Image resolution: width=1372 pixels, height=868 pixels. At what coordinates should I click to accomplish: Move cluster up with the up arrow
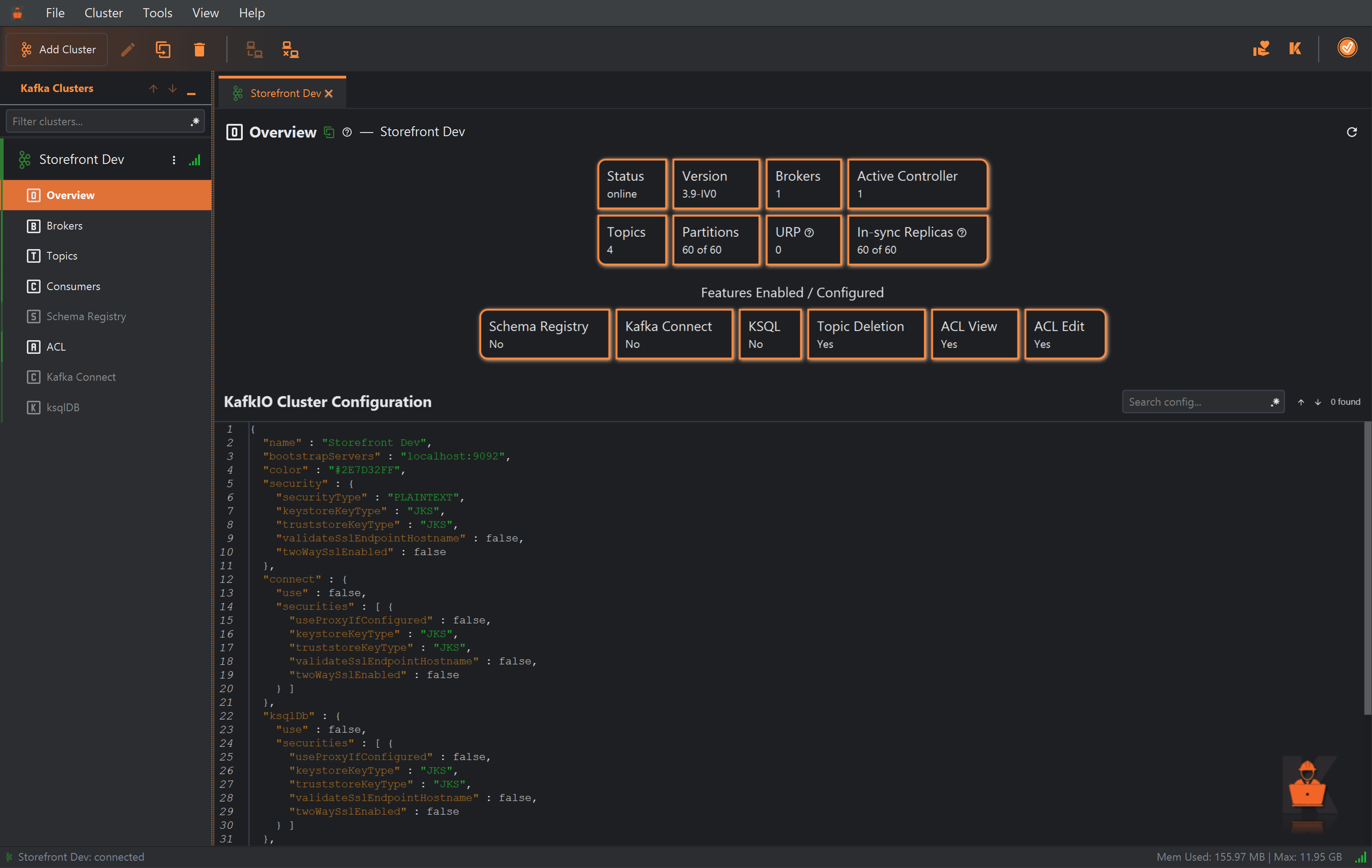point(153,88)
